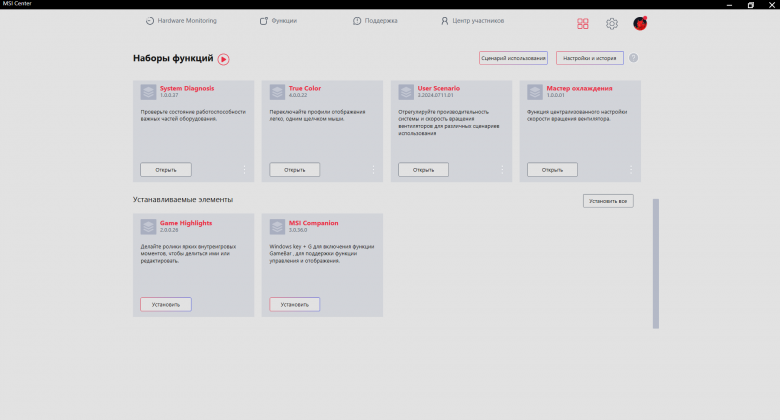This screenshot has width=780, height=420.
Task: Open System Diagnosis with Открыть button
Action: coord(166,170)
